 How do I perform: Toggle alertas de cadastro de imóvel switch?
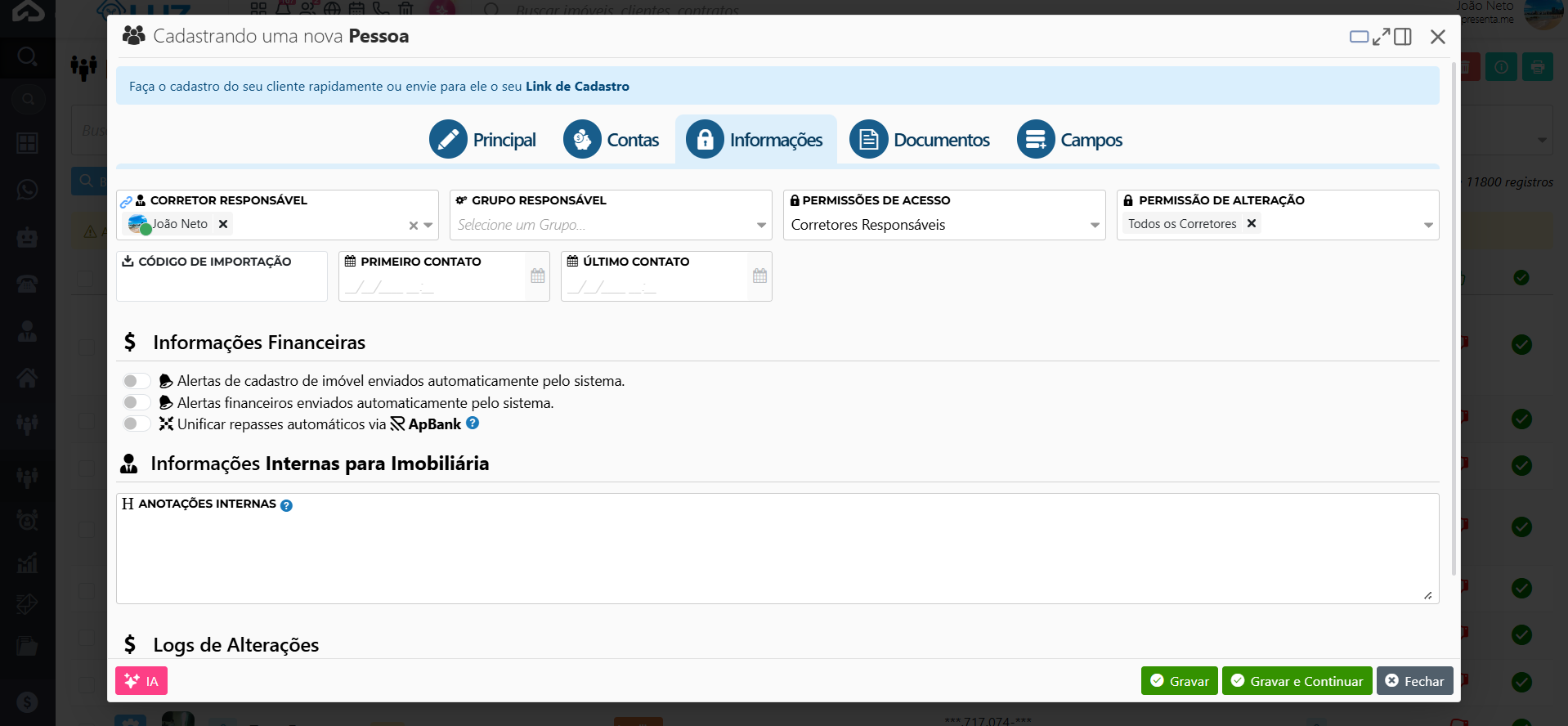tap(137, 381)
